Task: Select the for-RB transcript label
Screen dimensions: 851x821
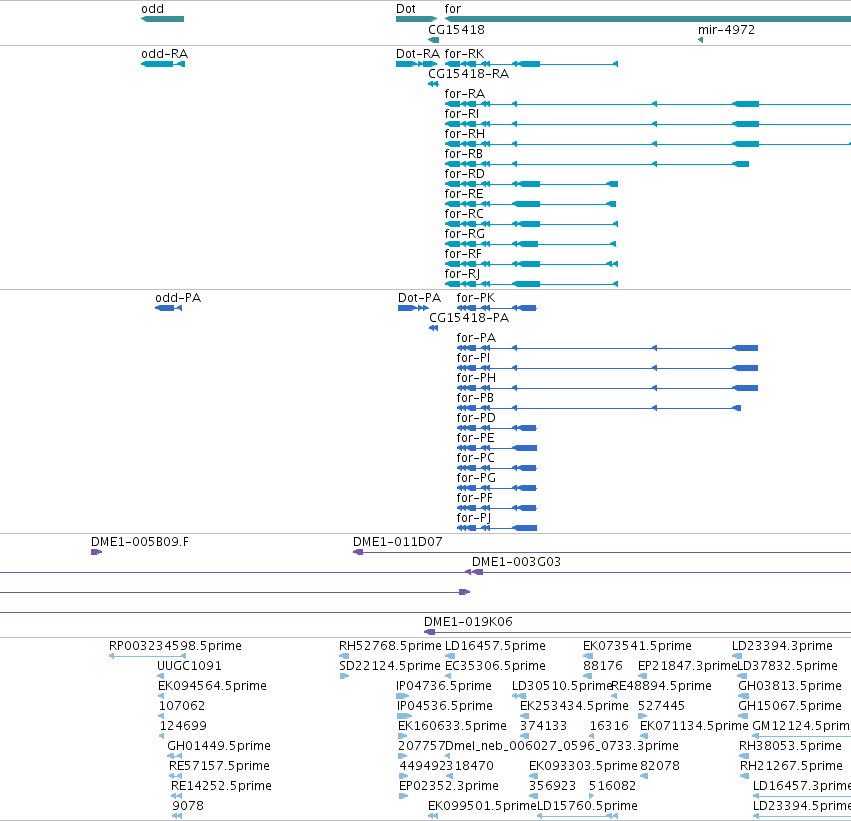Action: coord(463,154)
